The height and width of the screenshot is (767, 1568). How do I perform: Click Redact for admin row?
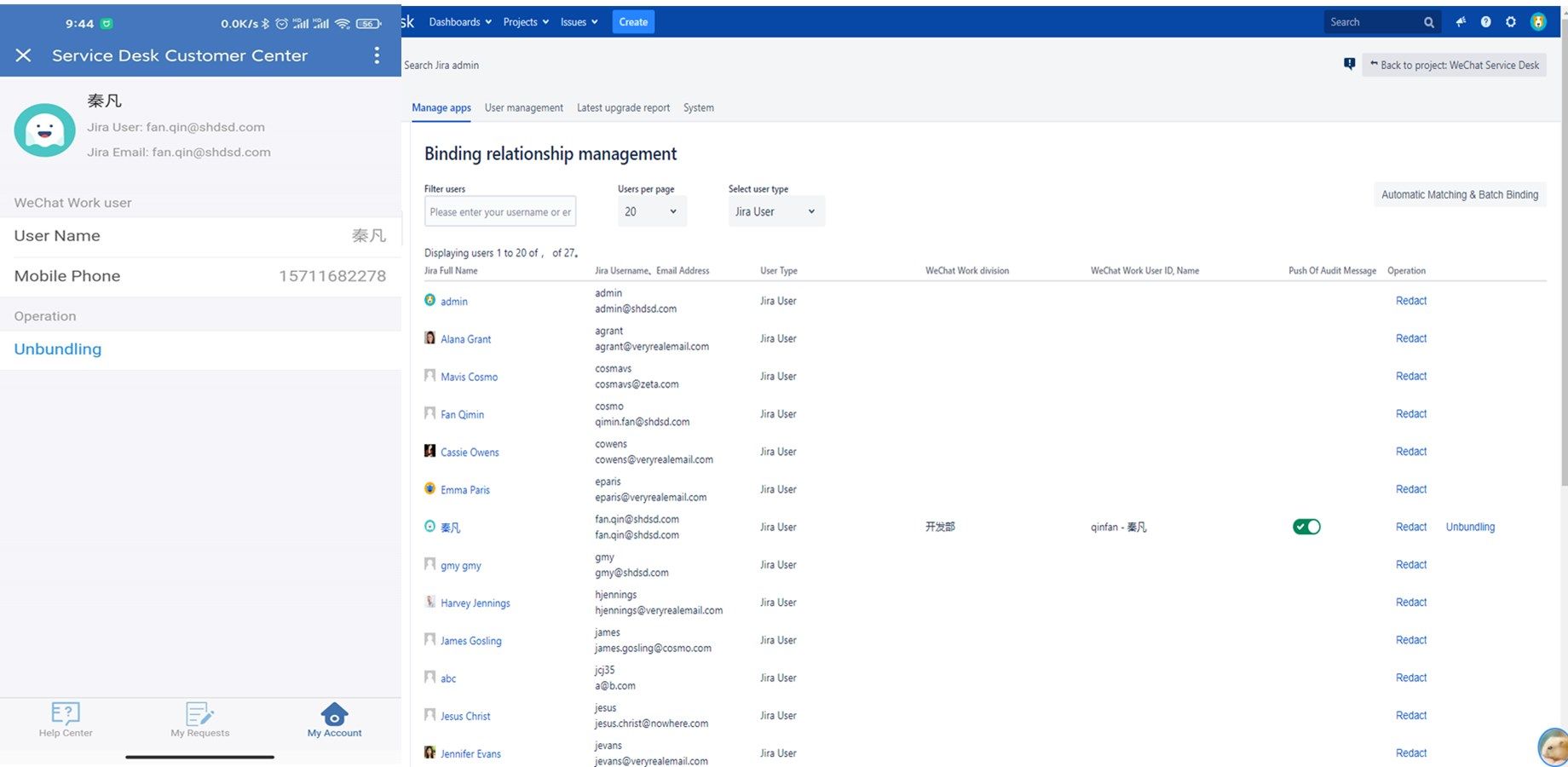tap(1411, 300)
